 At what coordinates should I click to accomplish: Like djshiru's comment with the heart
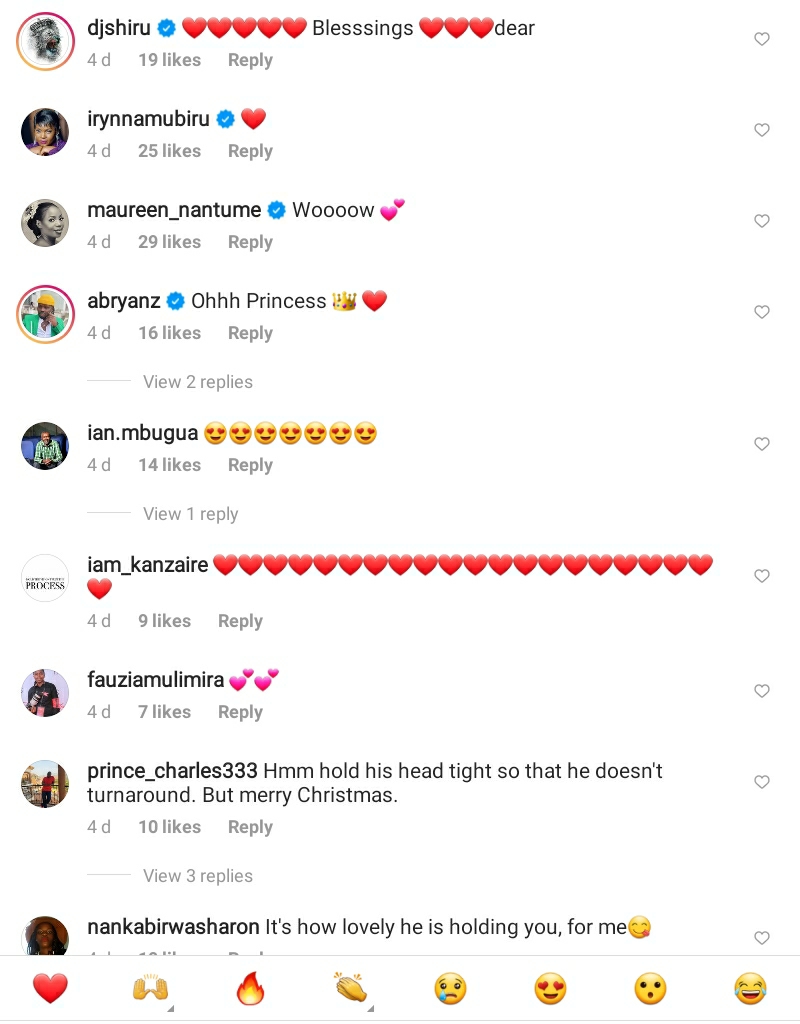[x=762, y=39]
